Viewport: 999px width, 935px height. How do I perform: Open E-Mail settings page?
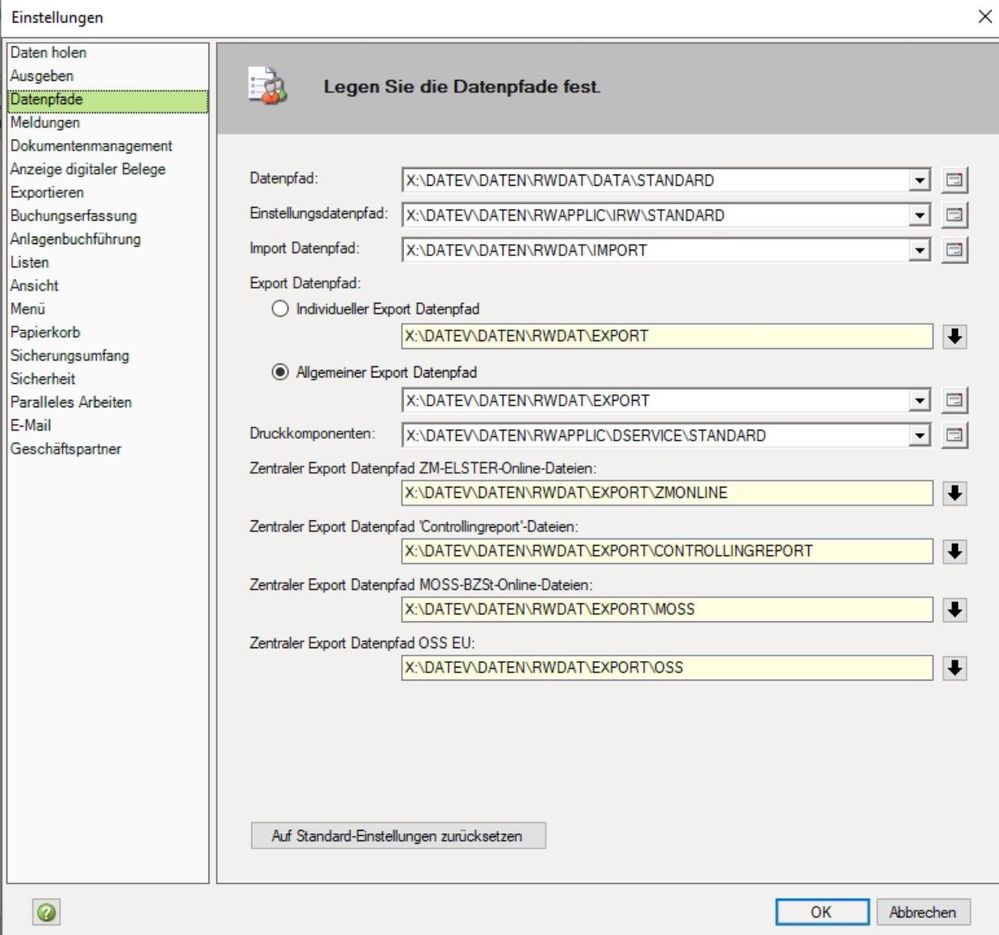coord(108,425)
